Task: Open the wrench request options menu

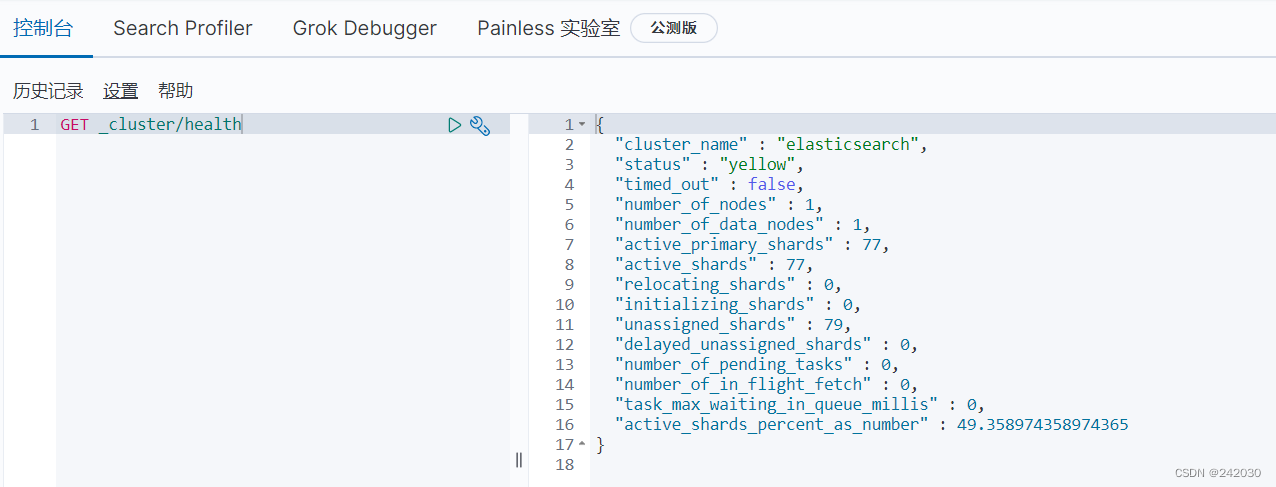Action: tap(480, 125)
